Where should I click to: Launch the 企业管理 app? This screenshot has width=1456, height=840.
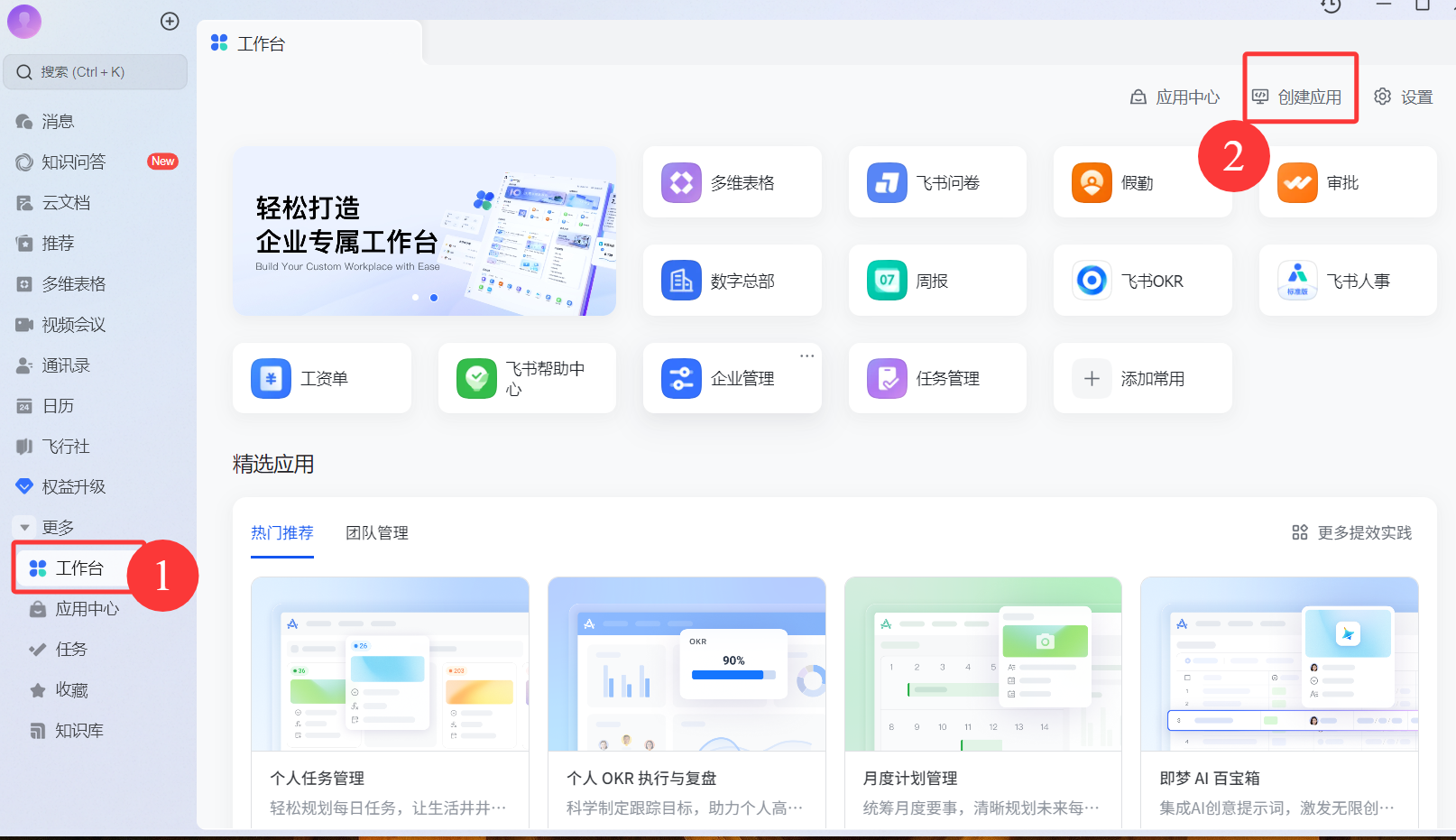click(x=732, y=378)
